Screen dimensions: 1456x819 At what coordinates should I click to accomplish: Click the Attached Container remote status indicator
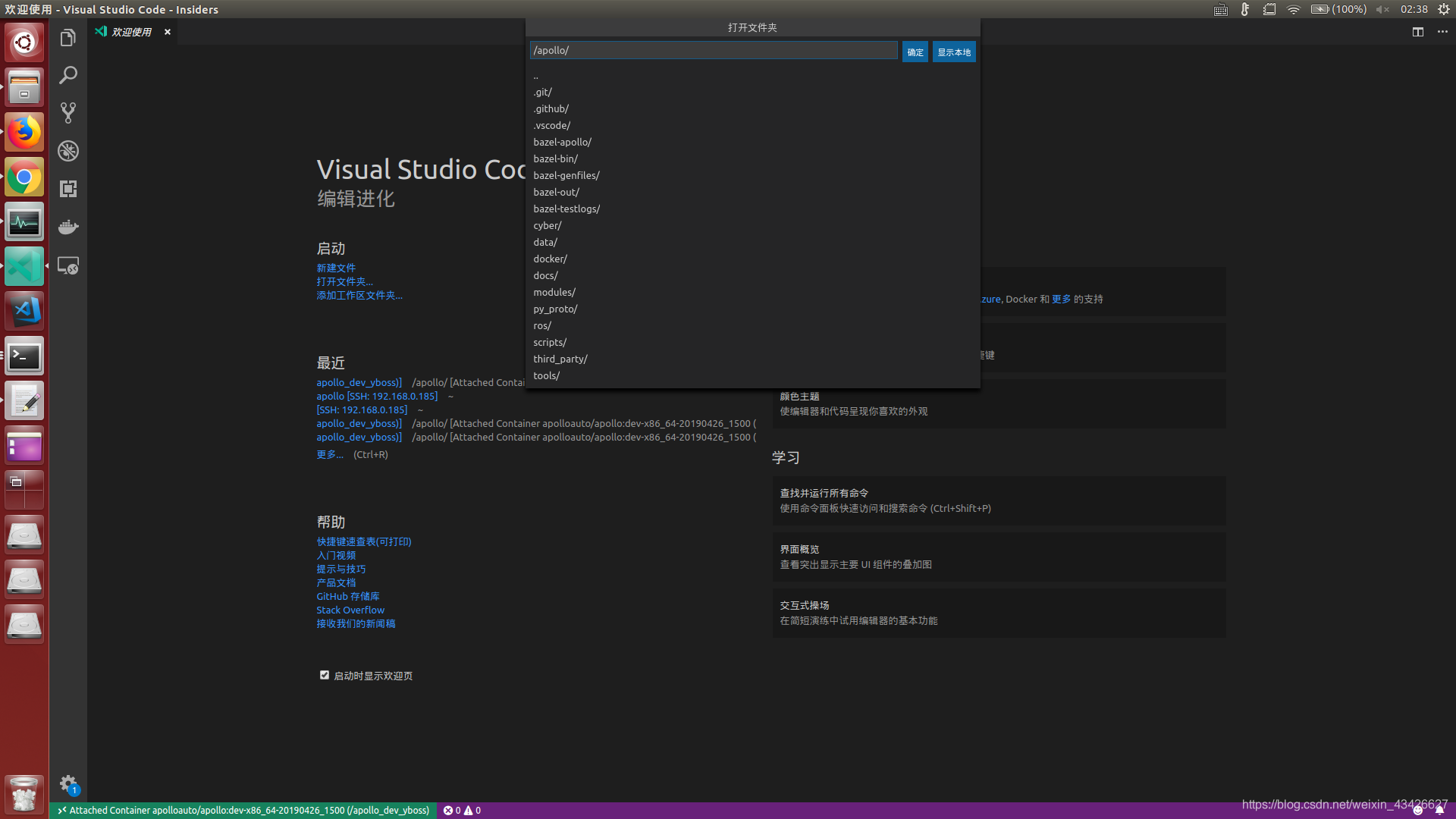click(x=243, y=811)
